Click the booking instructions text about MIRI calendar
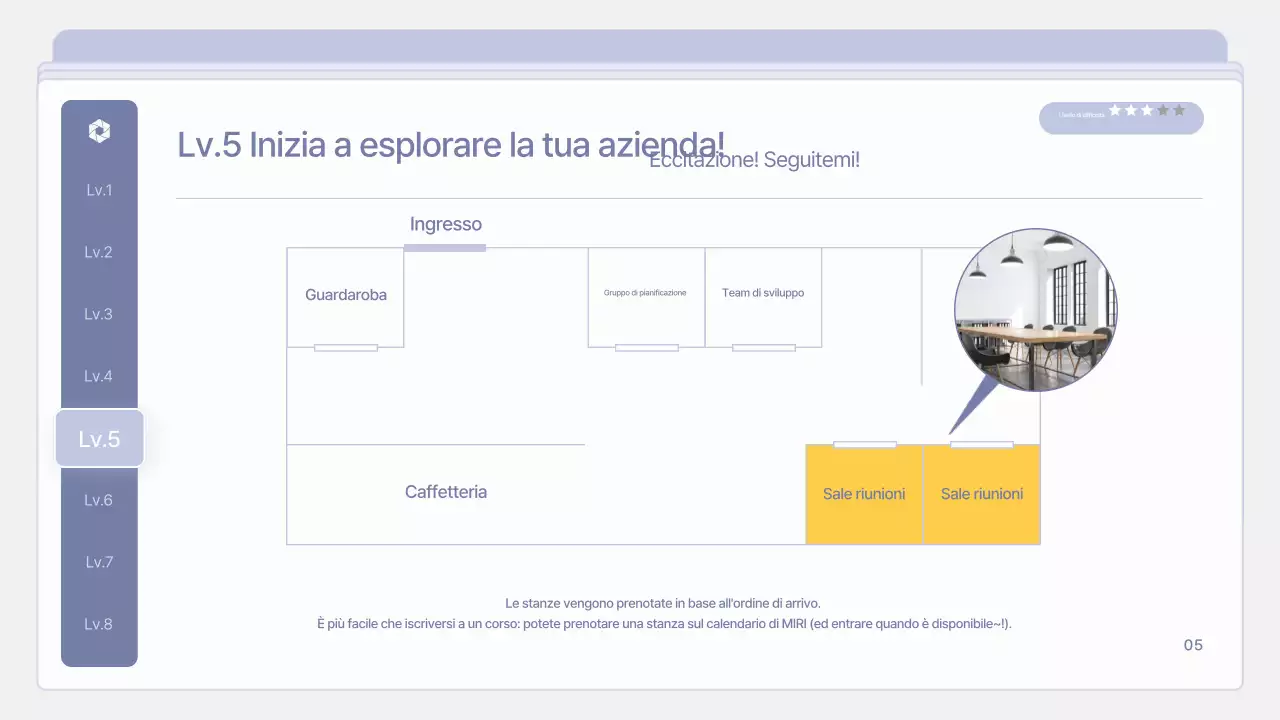This screenshot has height=720, width=1280. point(663,622)
